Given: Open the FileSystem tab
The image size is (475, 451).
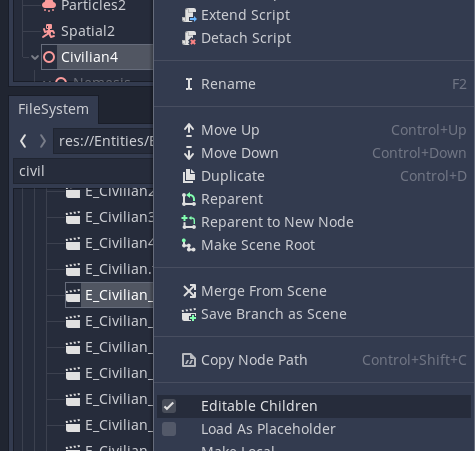Looking at the screenshot, I should click(54, 110).
